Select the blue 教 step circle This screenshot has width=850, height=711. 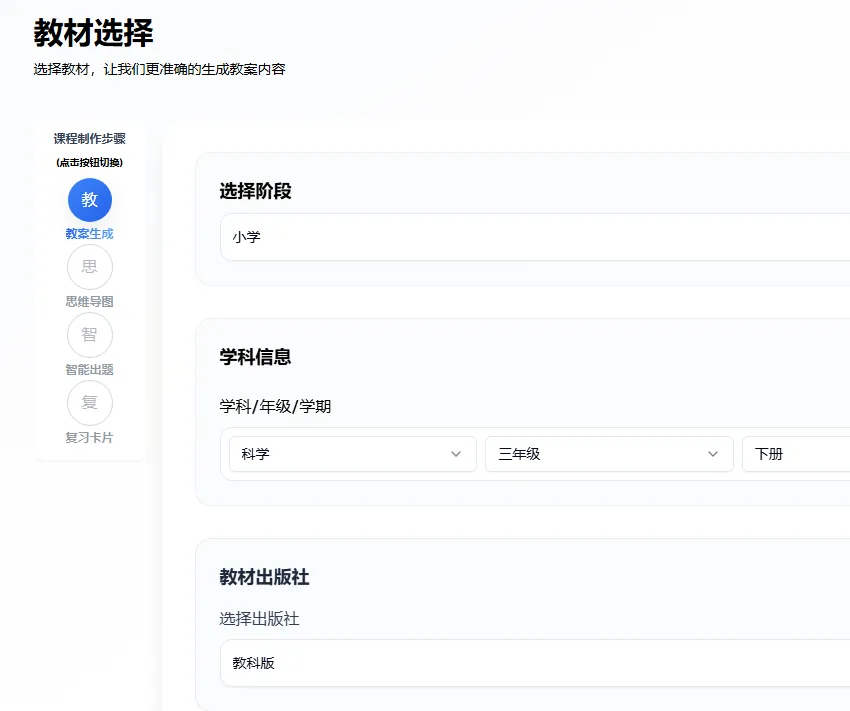pos(90,200)
